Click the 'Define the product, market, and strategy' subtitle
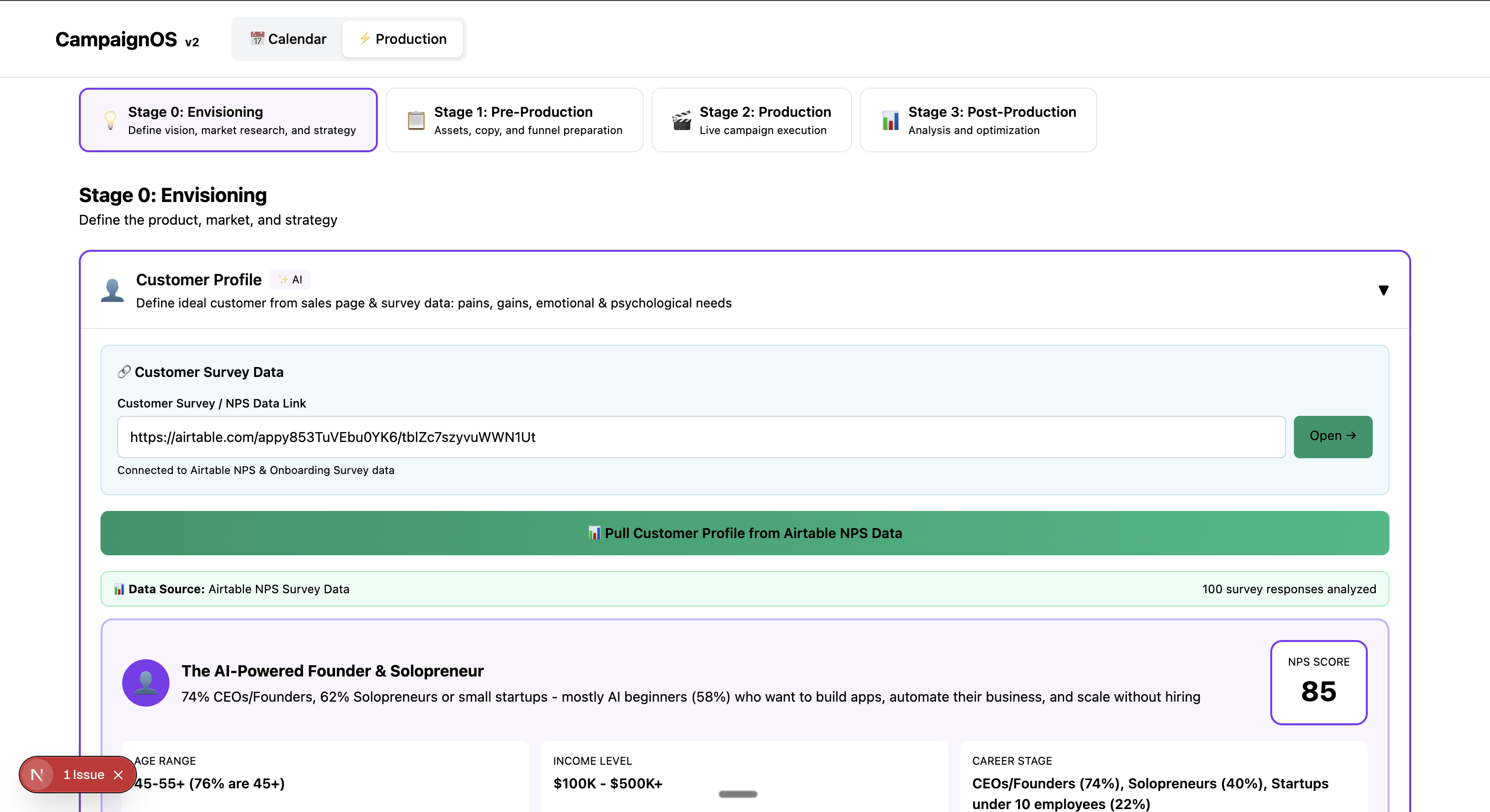The height and width of the screenshot is (812, 1490). point(208,220)
